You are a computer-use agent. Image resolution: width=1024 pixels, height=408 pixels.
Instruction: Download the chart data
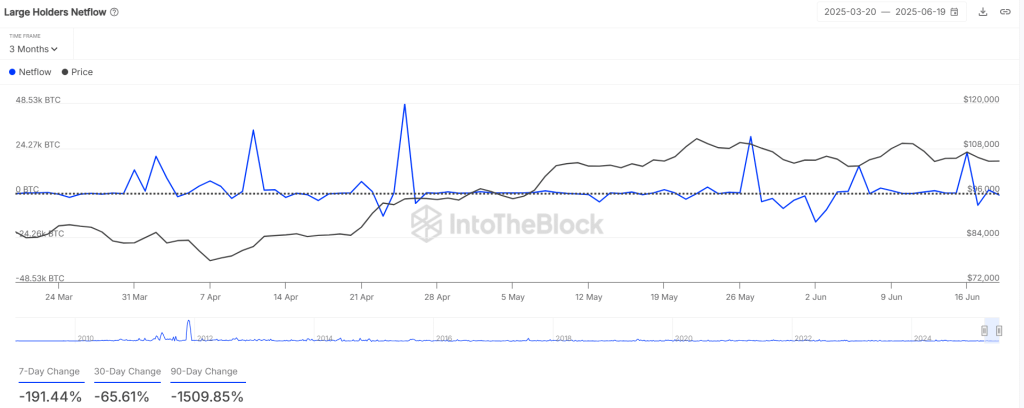tap(982, 12)
